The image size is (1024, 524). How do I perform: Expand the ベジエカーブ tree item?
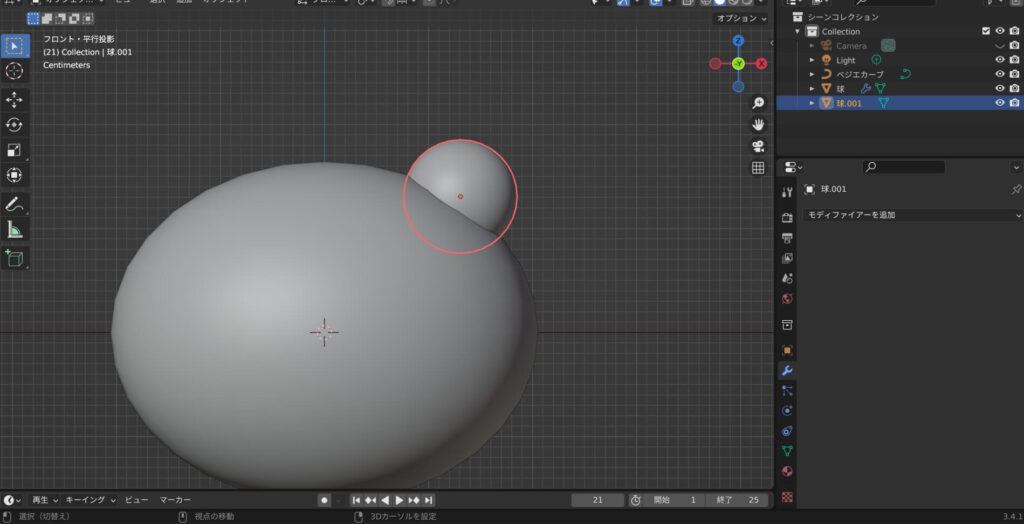(812, 74)
